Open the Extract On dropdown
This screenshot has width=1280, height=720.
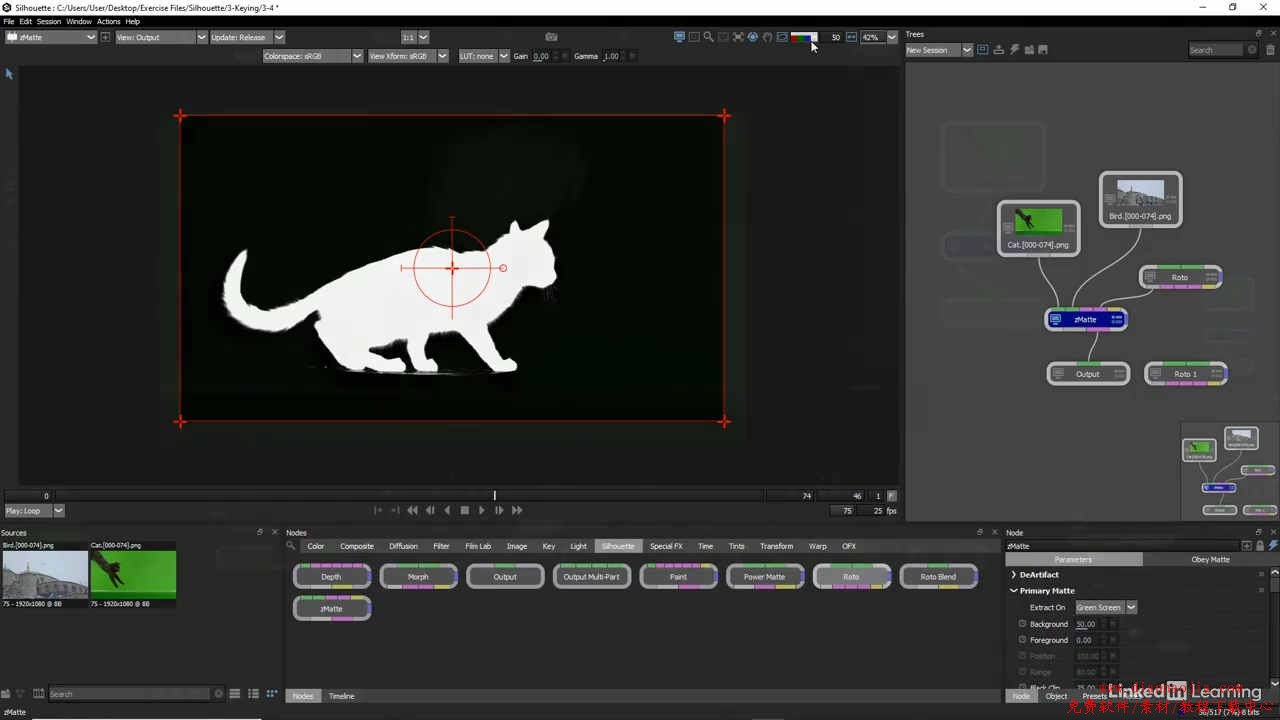click(x=1106, y=607)
